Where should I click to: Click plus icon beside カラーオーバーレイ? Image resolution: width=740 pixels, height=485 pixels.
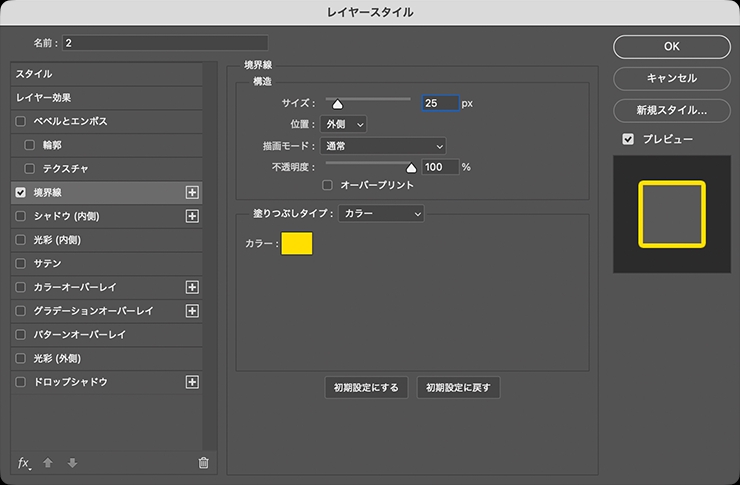pyautogui.click(x=193, y=287)
